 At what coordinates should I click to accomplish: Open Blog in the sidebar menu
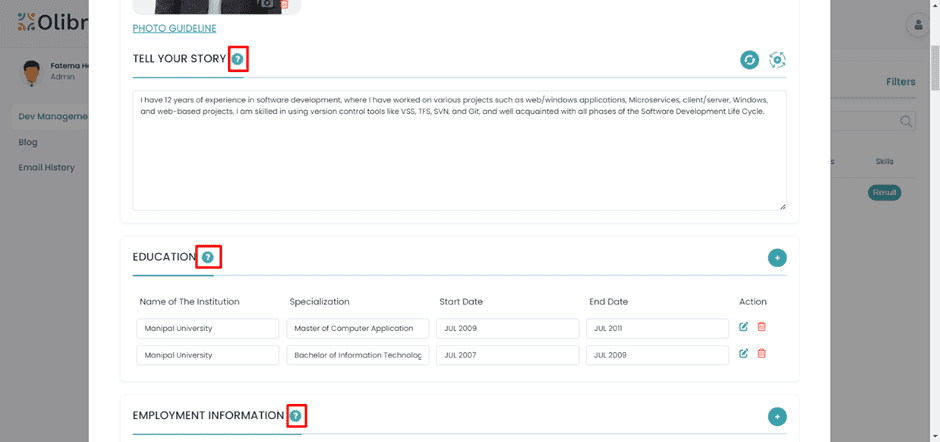pyautogui.click(x=28, y=142)
